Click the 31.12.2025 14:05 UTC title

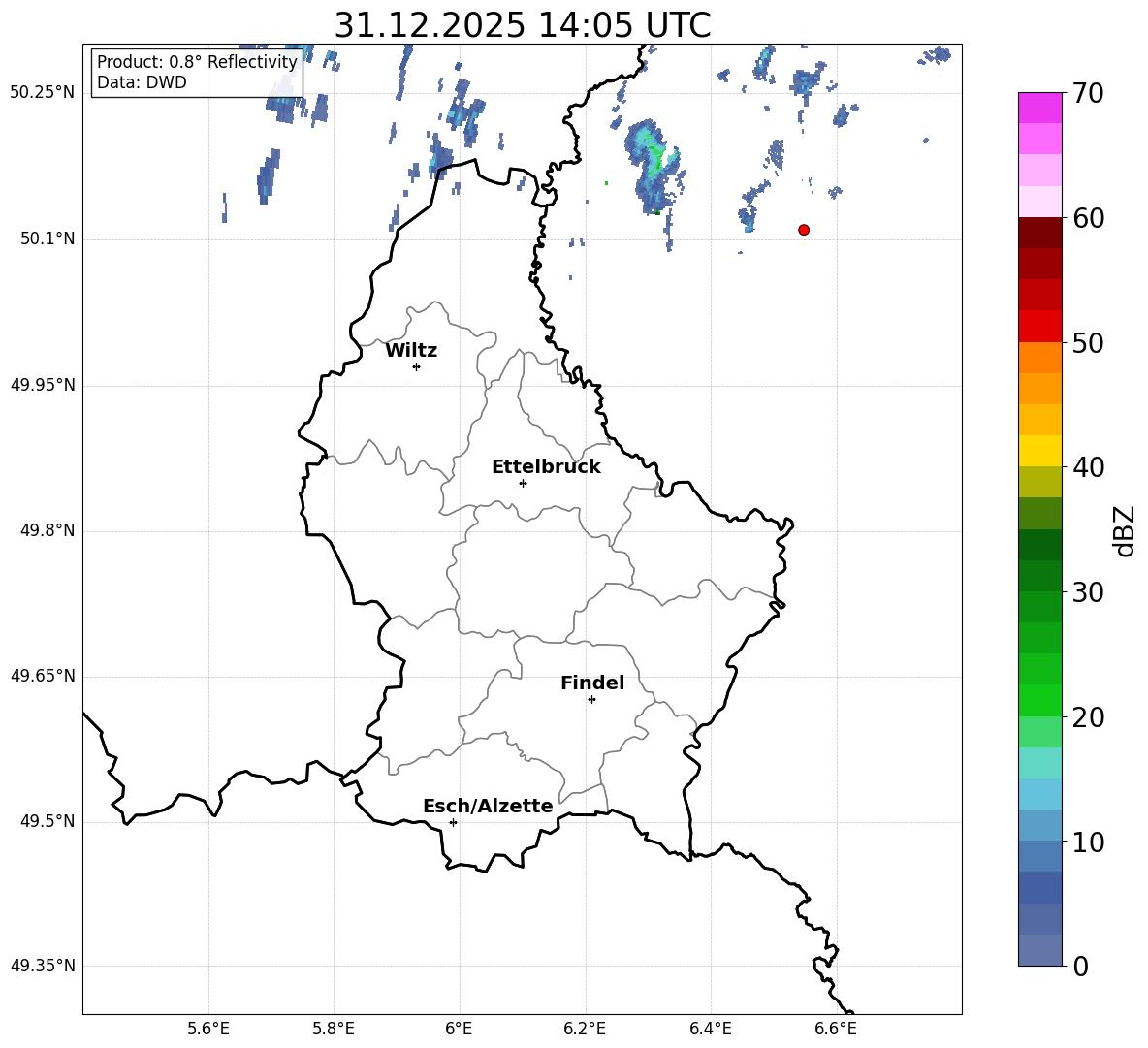[523, 25]
